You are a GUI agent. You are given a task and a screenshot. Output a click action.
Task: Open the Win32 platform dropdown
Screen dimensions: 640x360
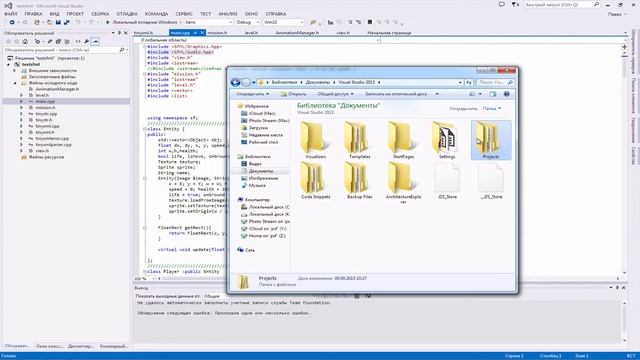pos(283,22)
